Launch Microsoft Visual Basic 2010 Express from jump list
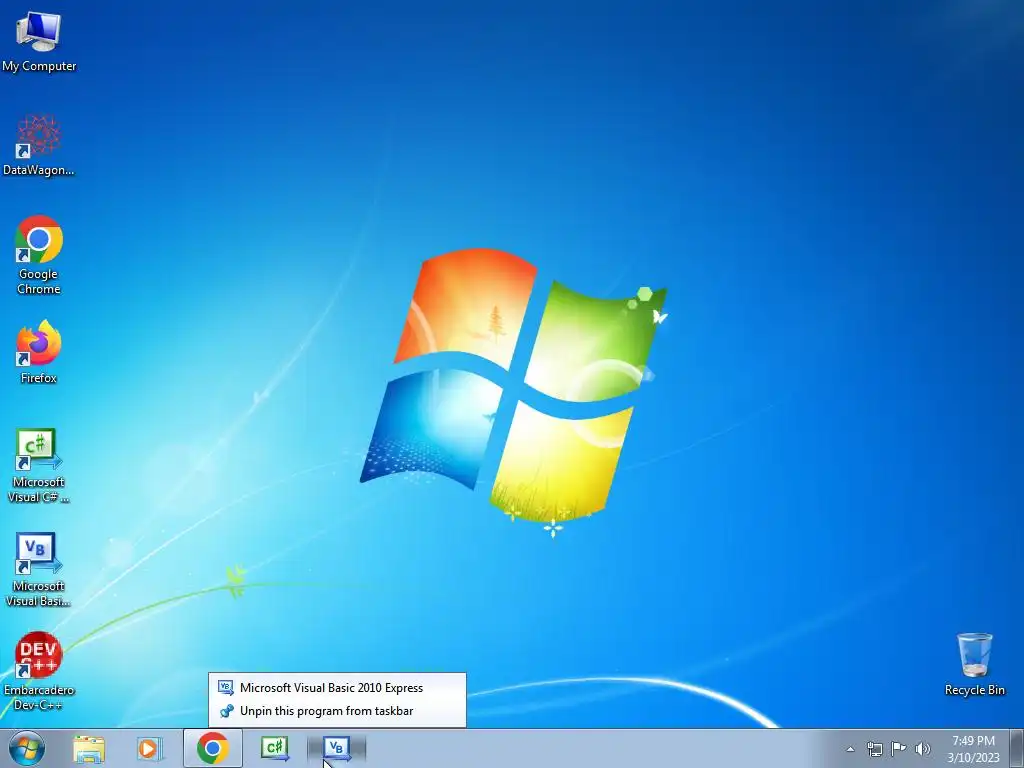The image size is (1024, 768). coord(337,688)
